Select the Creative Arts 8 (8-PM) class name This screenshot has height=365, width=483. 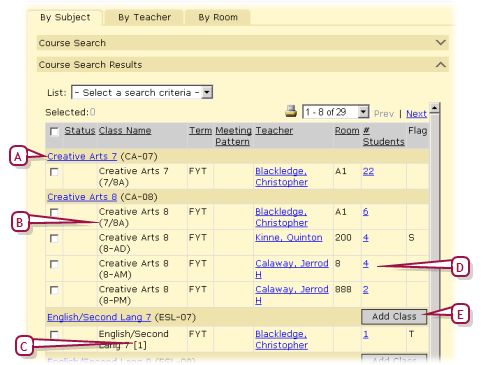[133, 295]
